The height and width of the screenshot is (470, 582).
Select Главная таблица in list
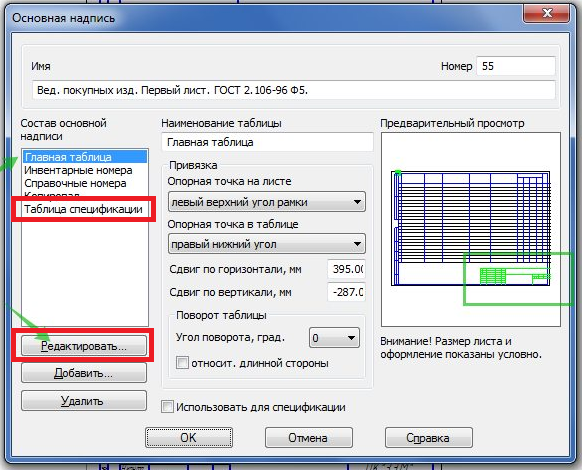point(85,157)
